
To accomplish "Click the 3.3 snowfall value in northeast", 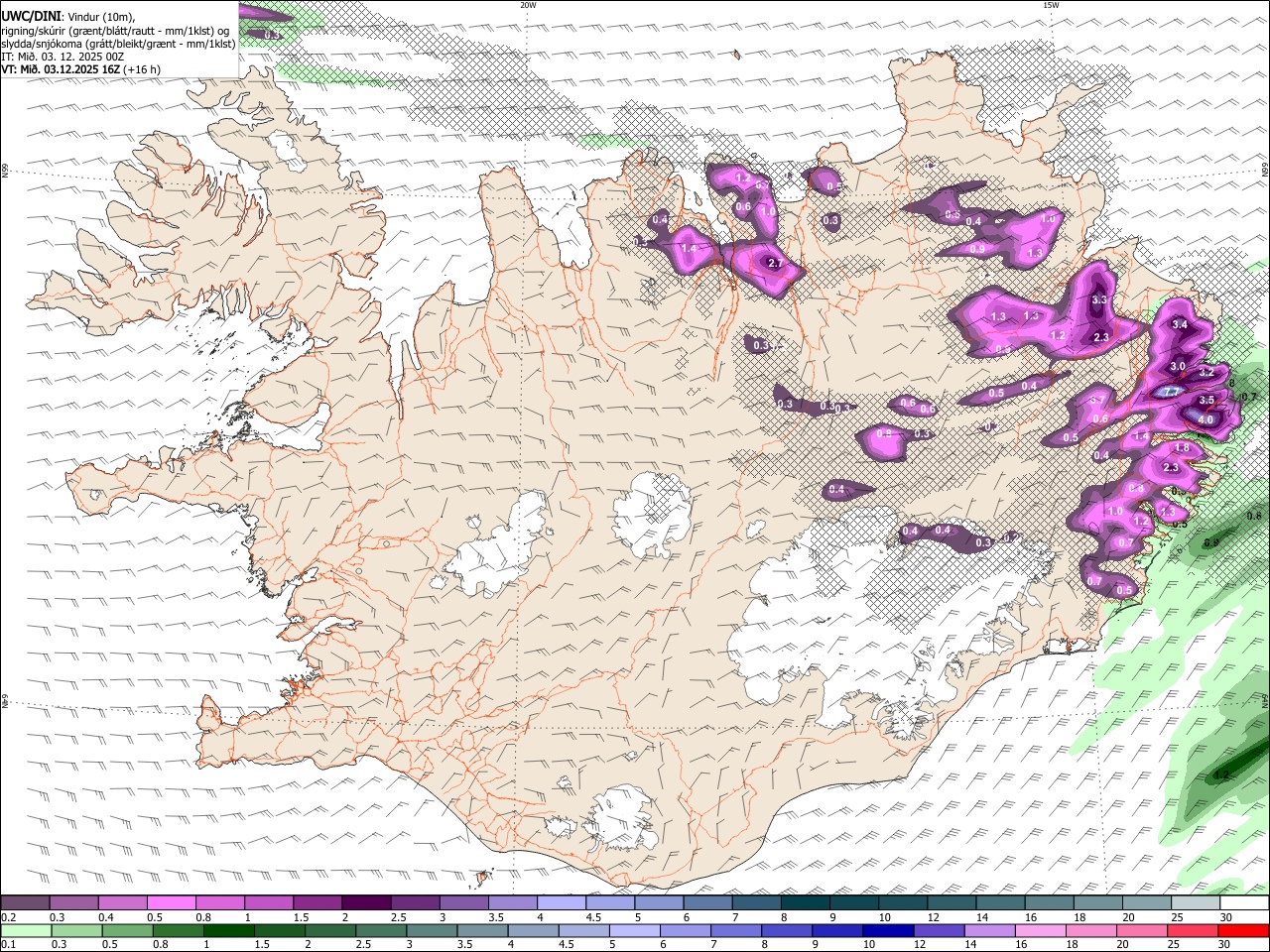I will pyautogui.click(x=1099, y=299).
